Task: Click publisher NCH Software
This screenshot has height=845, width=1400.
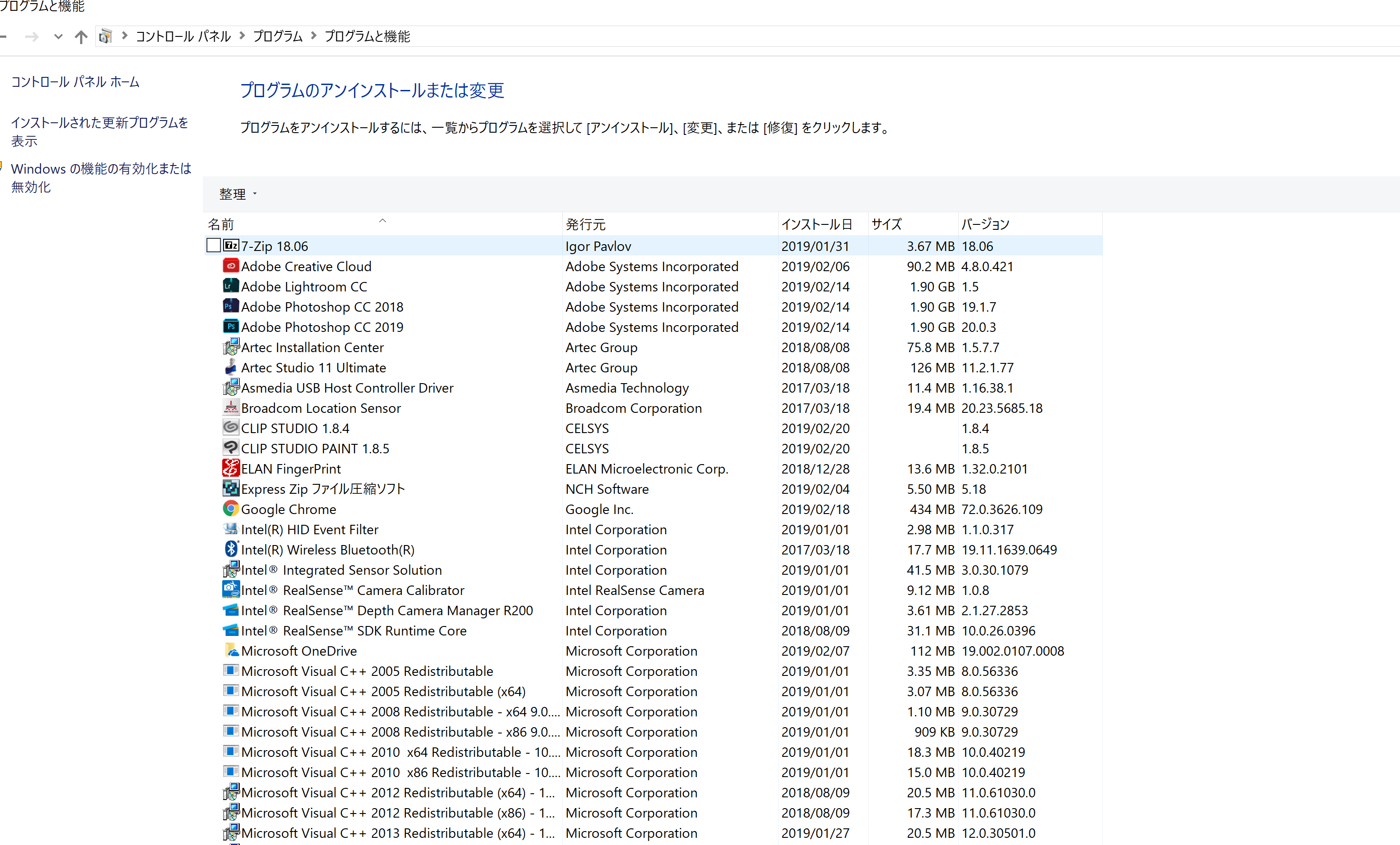Action: 607,489
